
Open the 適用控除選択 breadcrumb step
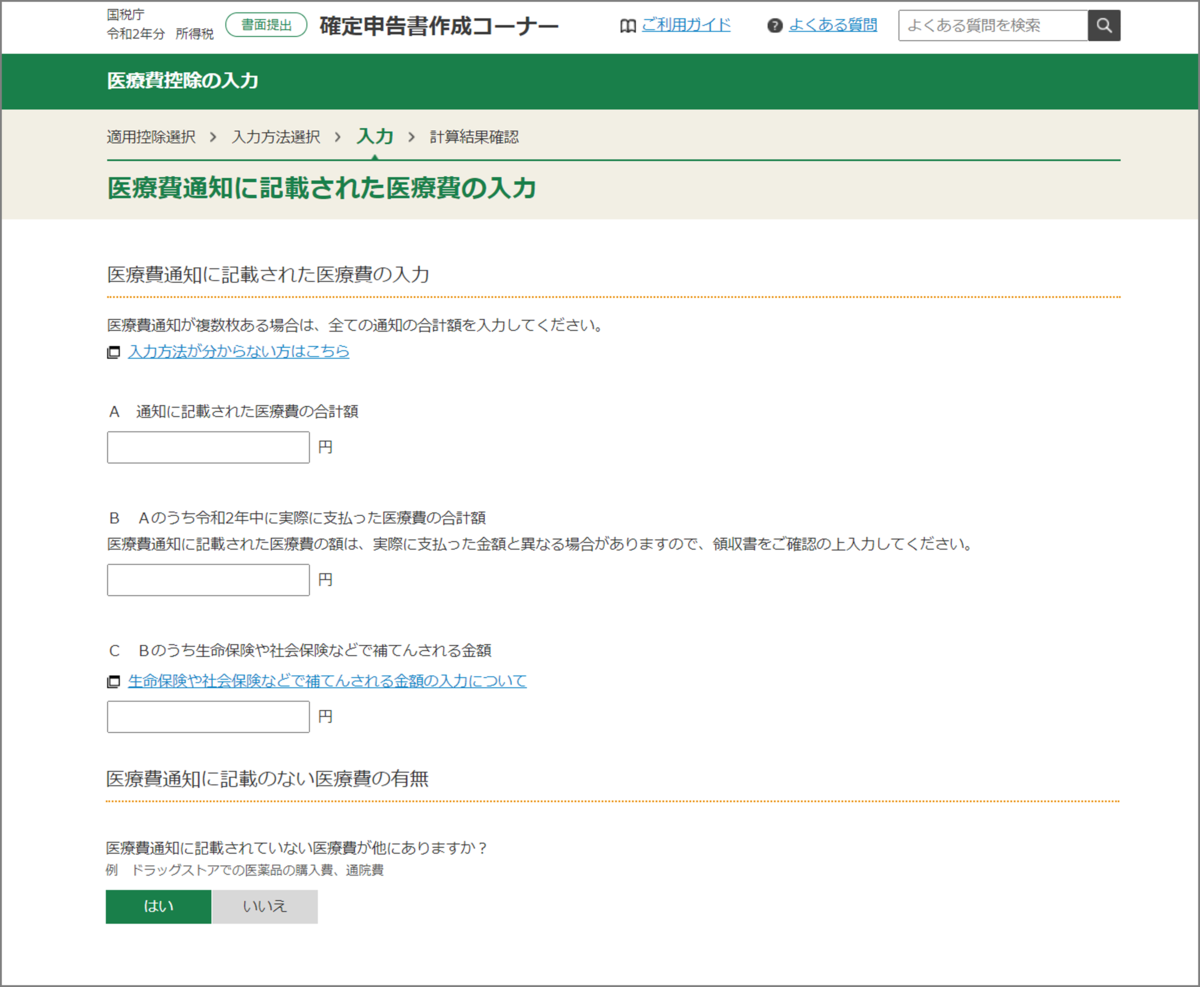150,136
